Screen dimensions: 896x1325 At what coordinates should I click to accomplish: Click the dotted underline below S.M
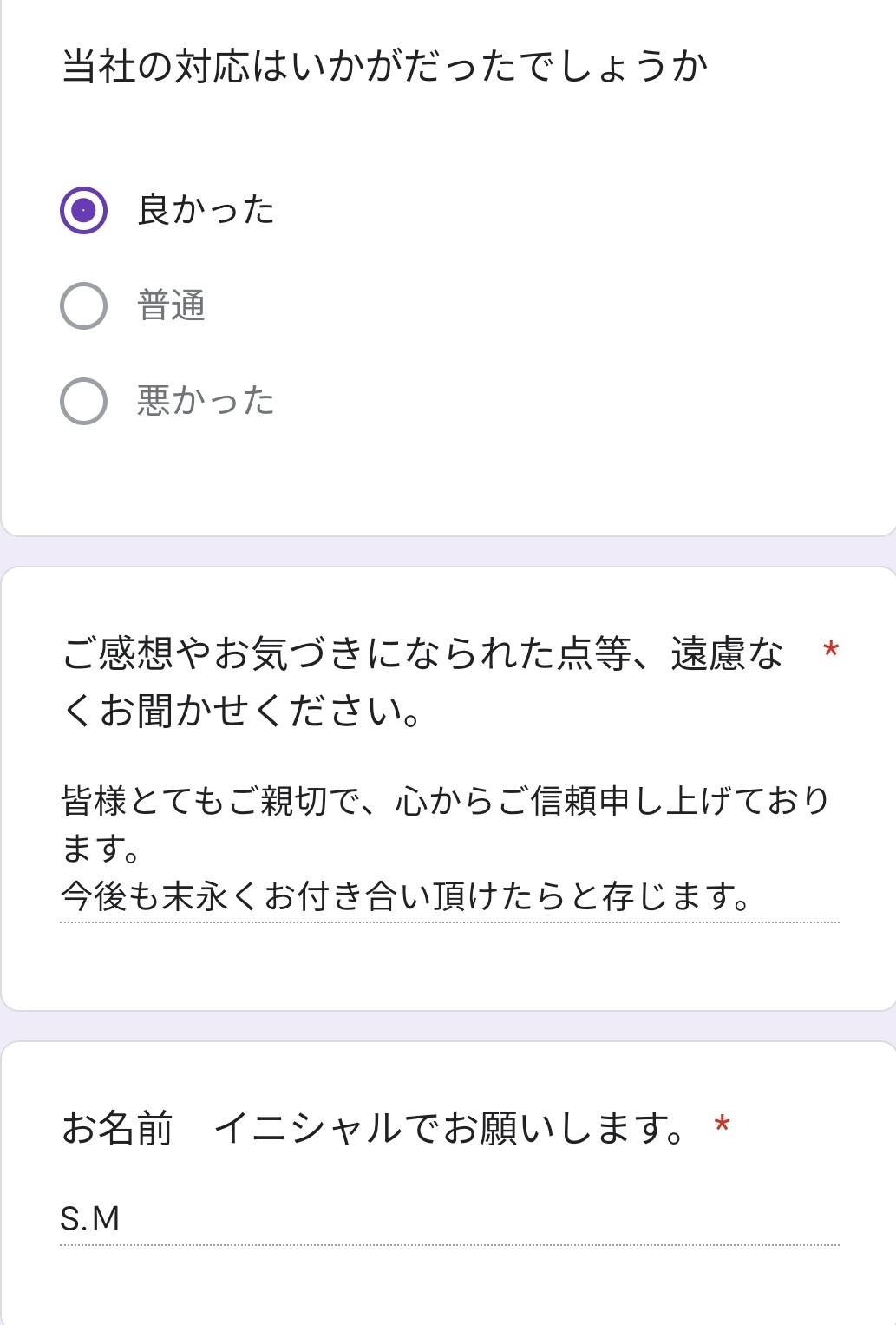coord(448,1245)
